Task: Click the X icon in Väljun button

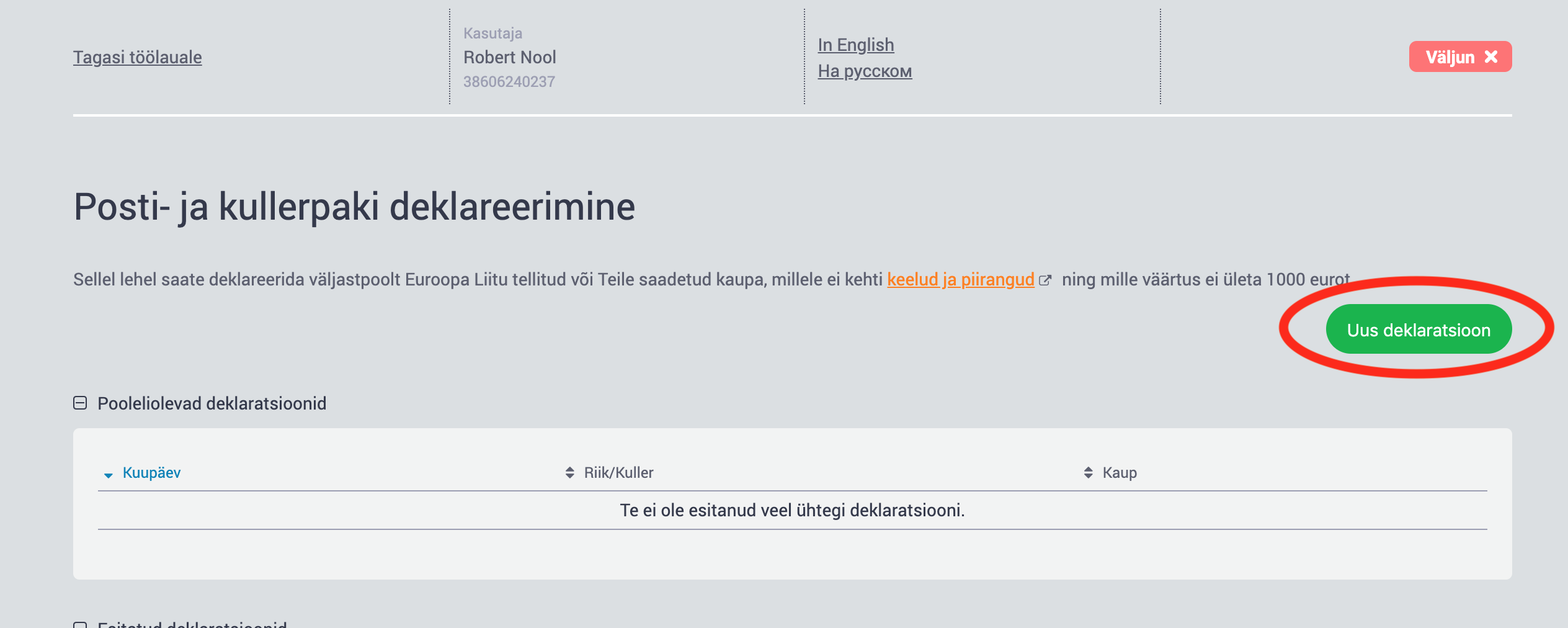Action: [1491, 57]
